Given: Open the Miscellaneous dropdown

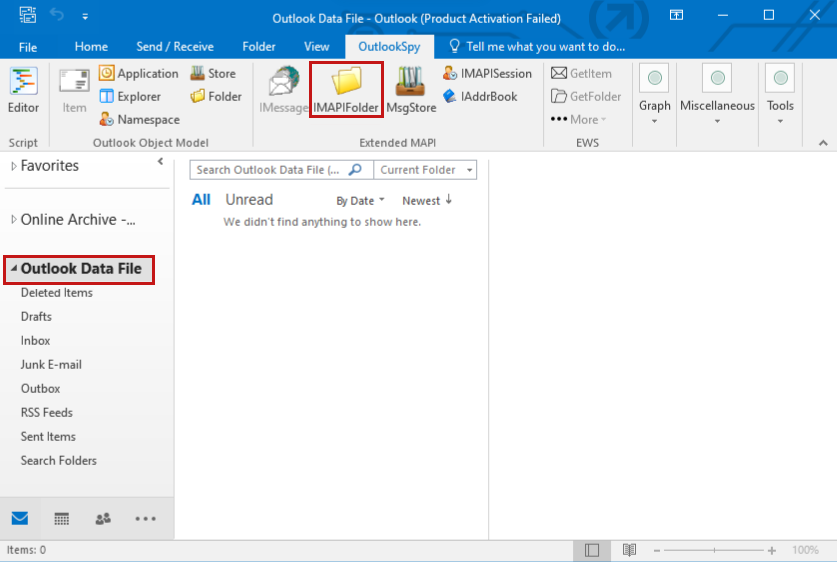Looking at the screenshot, I should 717,95.
